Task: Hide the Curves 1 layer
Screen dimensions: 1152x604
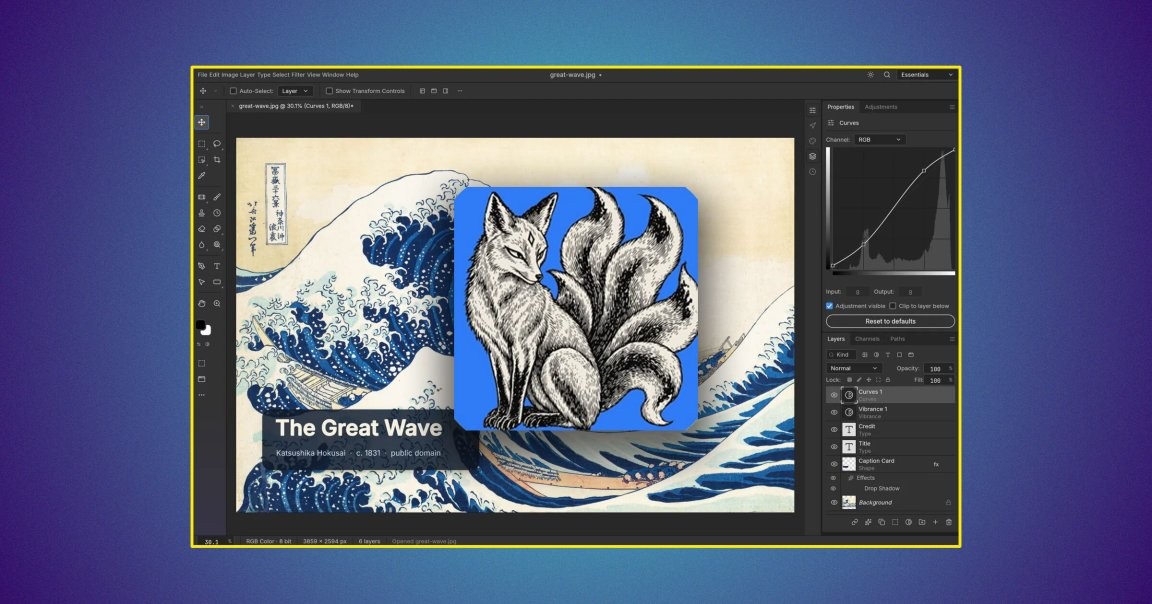Action: click(x=834, y=395)
